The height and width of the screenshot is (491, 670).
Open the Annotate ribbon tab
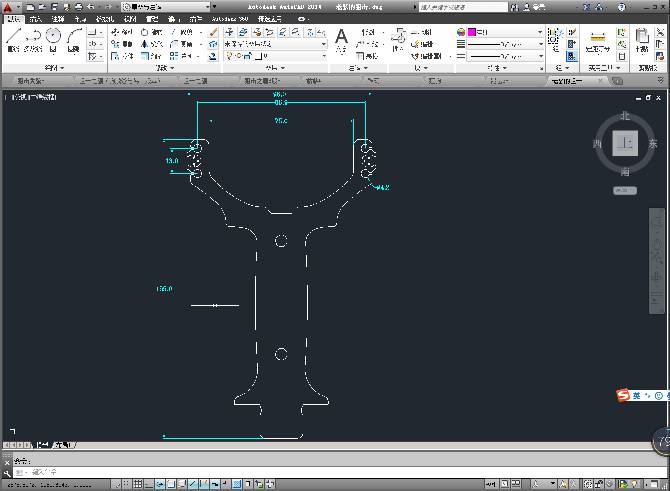58,19
